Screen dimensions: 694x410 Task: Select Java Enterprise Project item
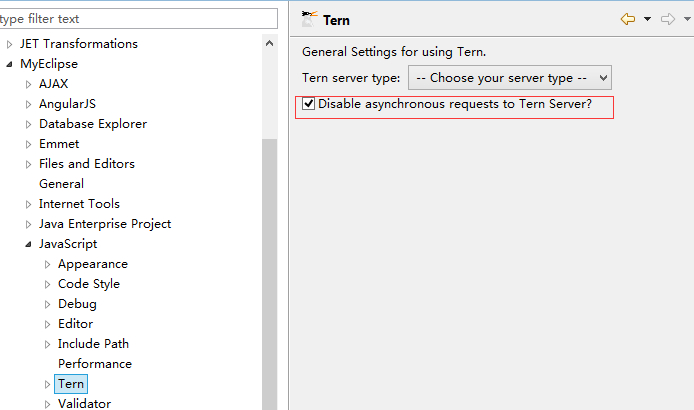coord(105,224)
